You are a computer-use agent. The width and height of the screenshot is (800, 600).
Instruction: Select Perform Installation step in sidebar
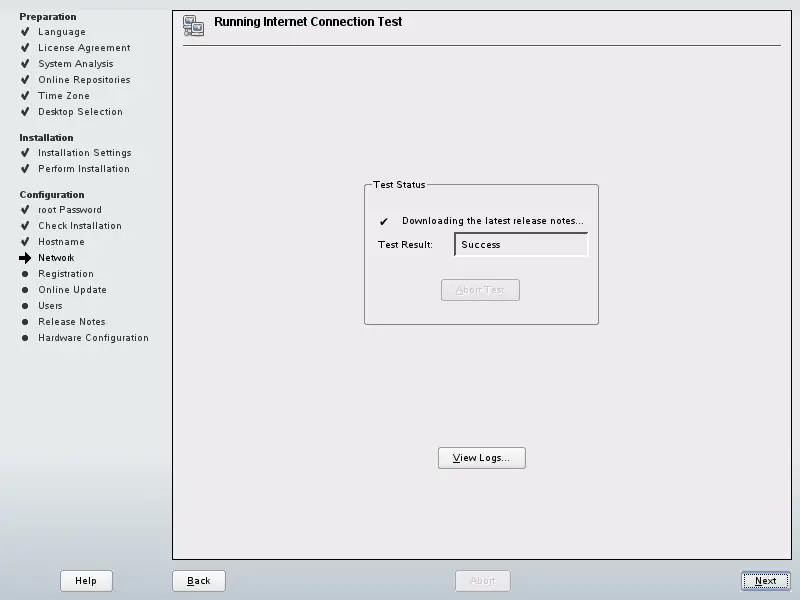84,168
